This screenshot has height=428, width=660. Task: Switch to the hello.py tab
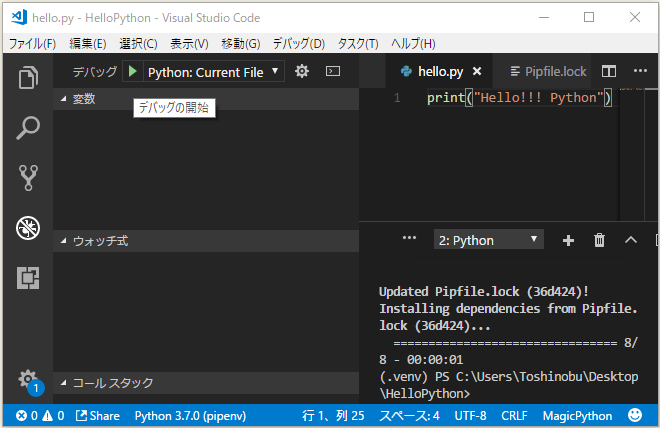(x=441, y=71)
